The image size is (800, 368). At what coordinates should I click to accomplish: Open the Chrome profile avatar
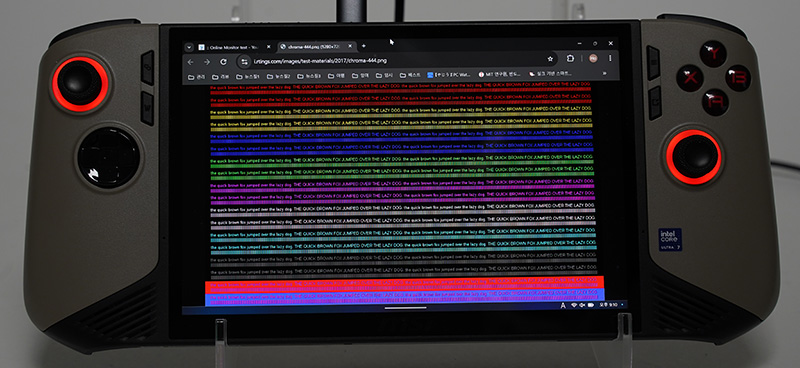(593, 58)
